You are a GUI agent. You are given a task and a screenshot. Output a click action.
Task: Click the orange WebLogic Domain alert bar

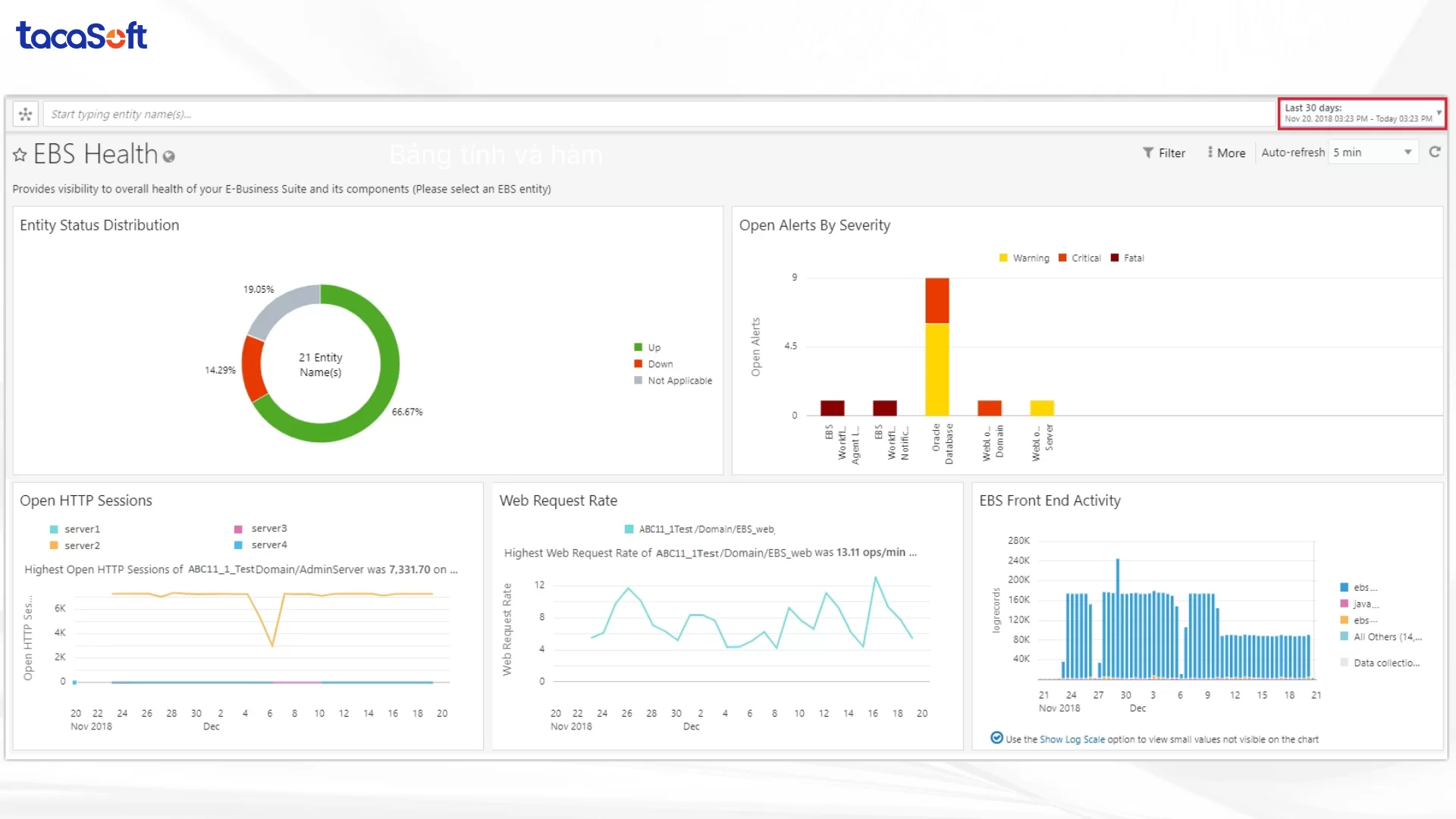pos(990,408)
